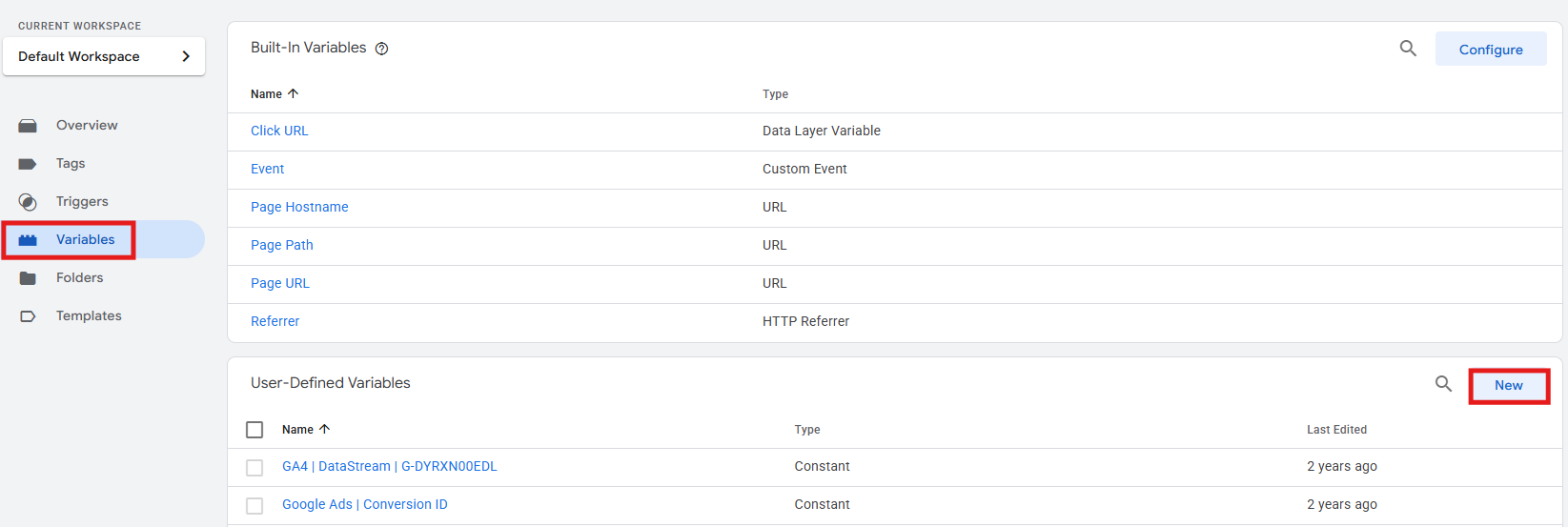
Task: Open the Templates section
Action: [x=89, y=315]
